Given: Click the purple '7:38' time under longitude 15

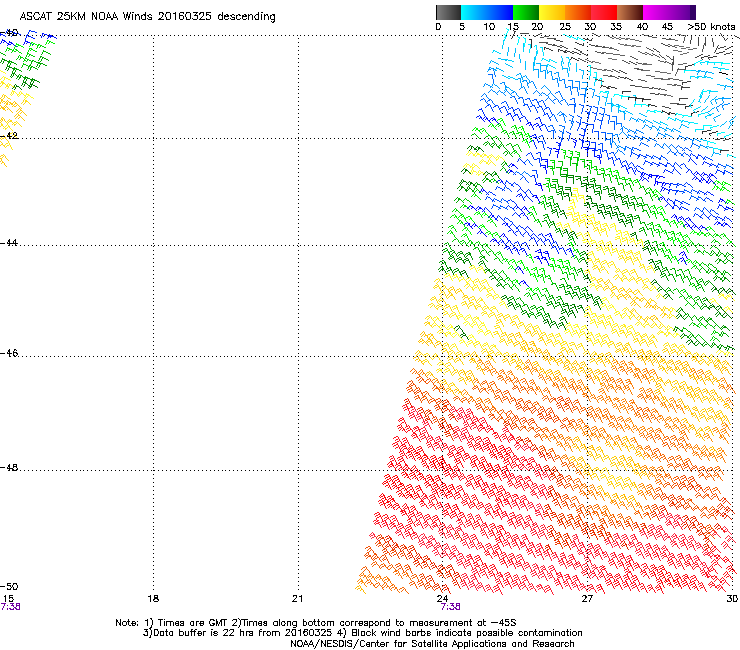Looking at the screenshot, I should click(x=10, y=607).
